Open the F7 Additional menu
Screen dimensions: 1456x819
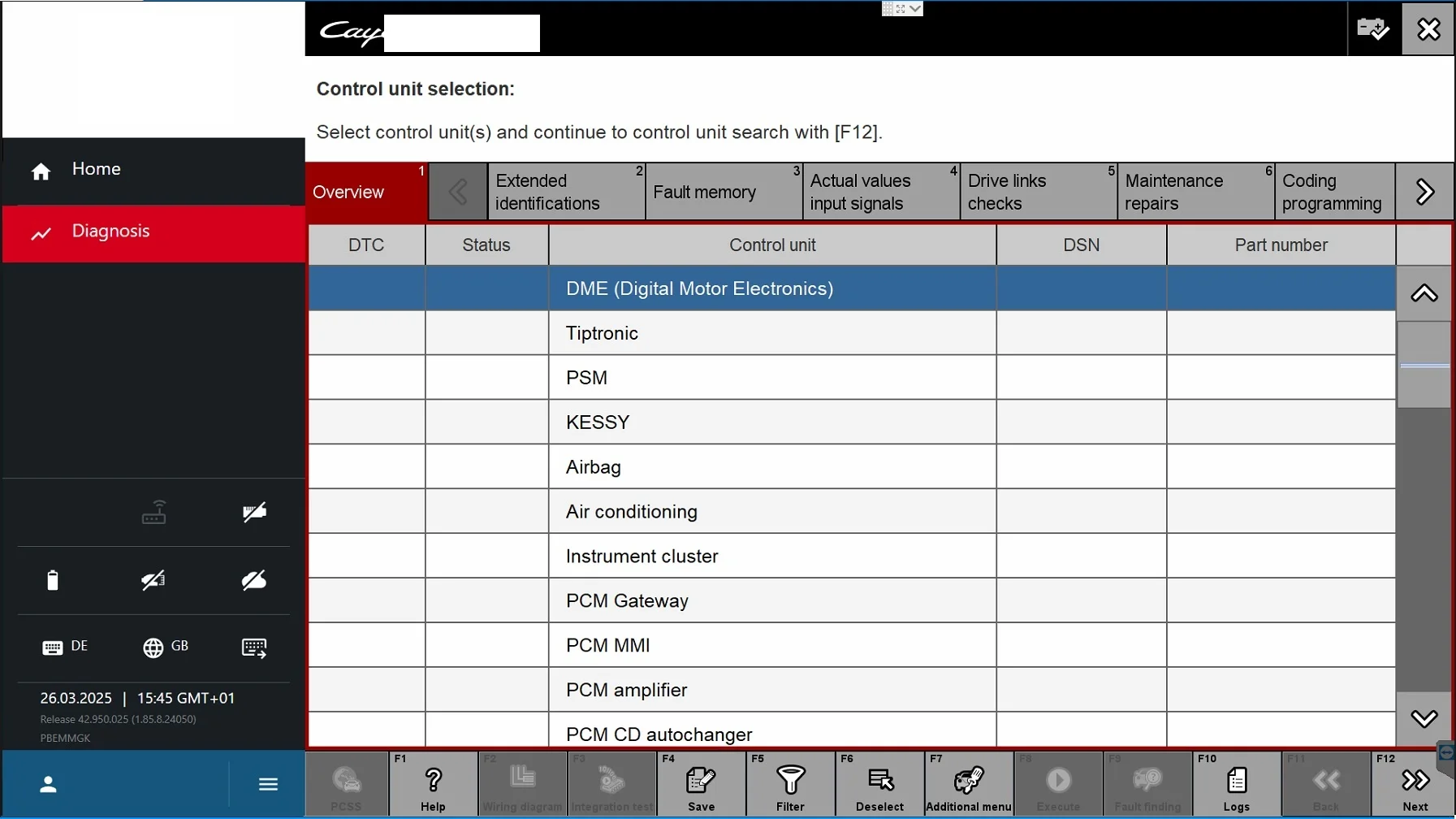pos(969,784)
